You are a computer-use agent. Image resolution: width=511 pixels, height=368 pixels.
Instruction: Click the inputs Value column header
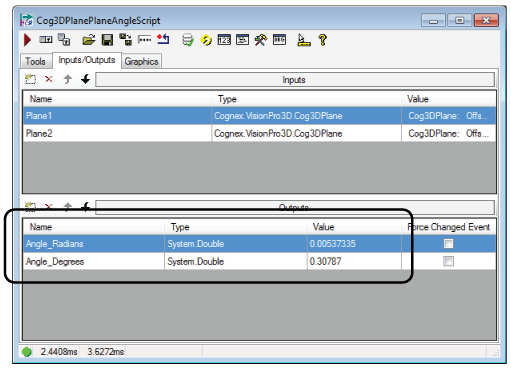[449, 99]
